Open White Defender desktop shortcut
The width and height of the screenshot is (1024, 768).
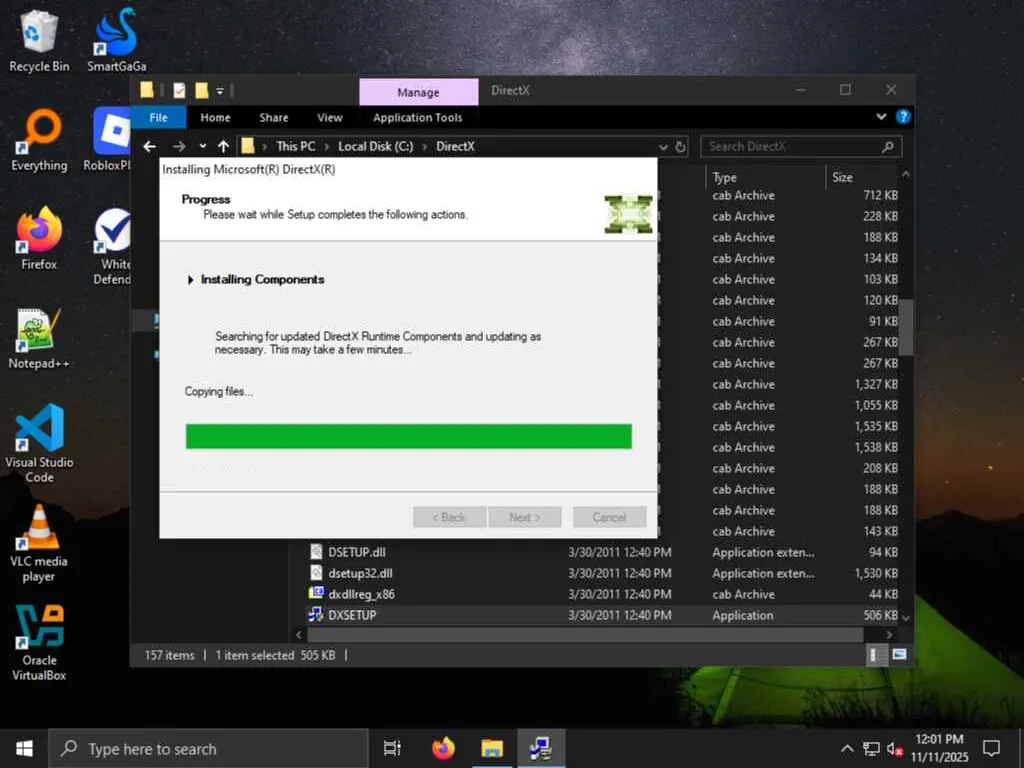tap(111, 247)
